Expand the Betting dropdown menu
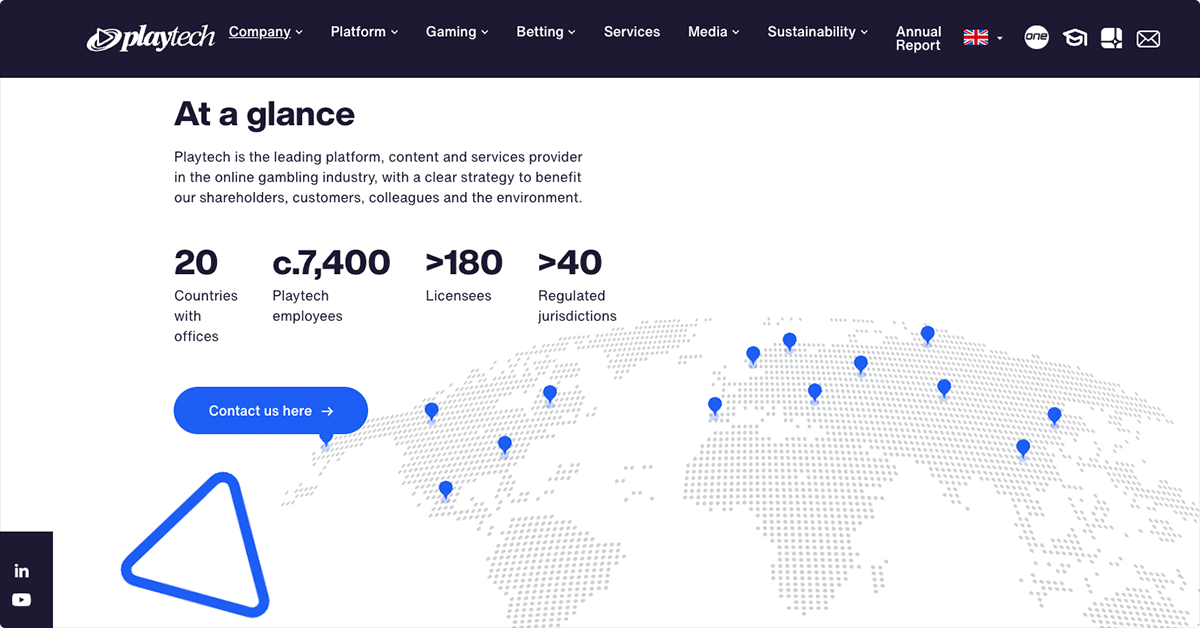This screenshot has width=1200, height=628. pos(546,32)
